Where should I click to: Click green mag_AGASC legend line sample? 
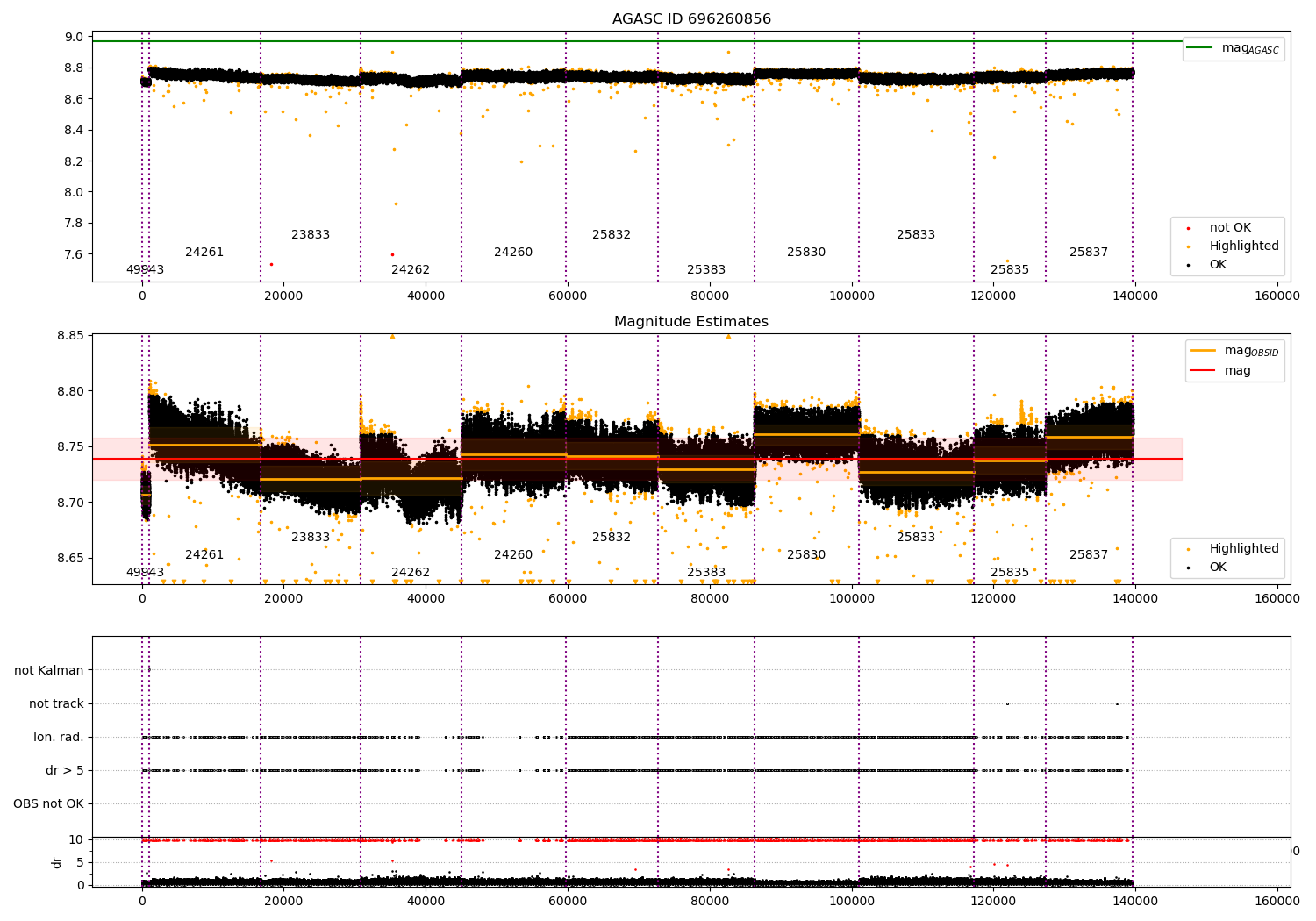coord(1200,48)
